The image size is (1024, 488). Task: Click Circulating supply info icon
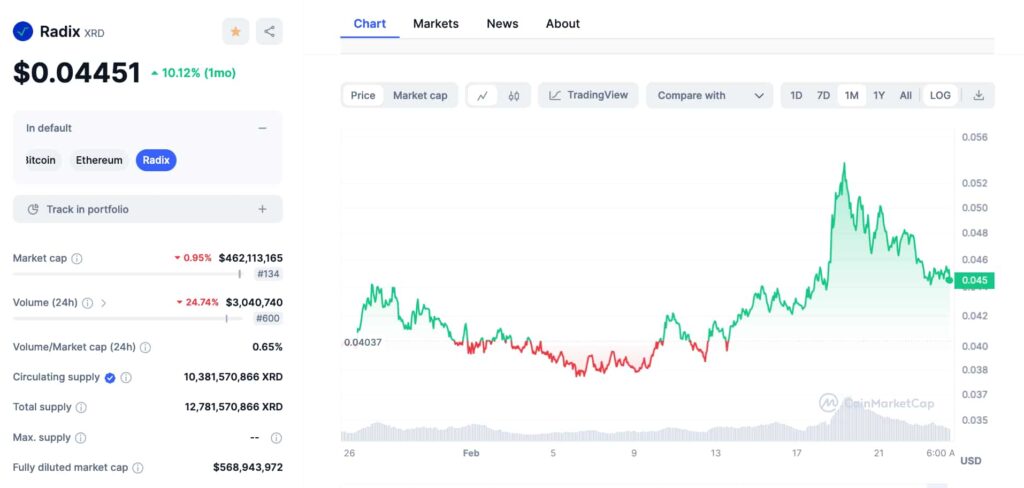coord(126,378)
